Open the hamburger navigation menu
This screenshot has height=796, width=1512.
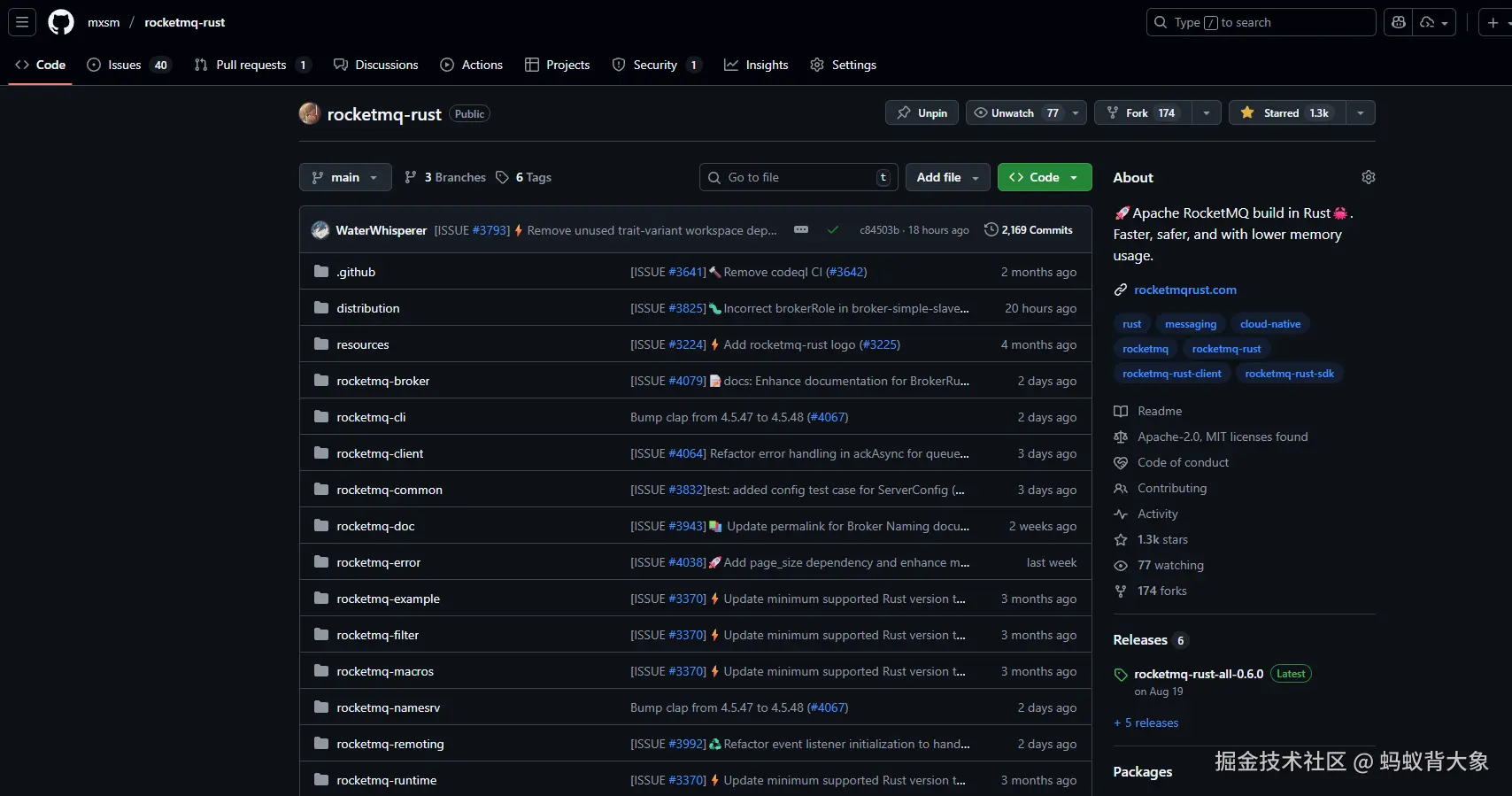pyautogui.click(x=22, y=22)
